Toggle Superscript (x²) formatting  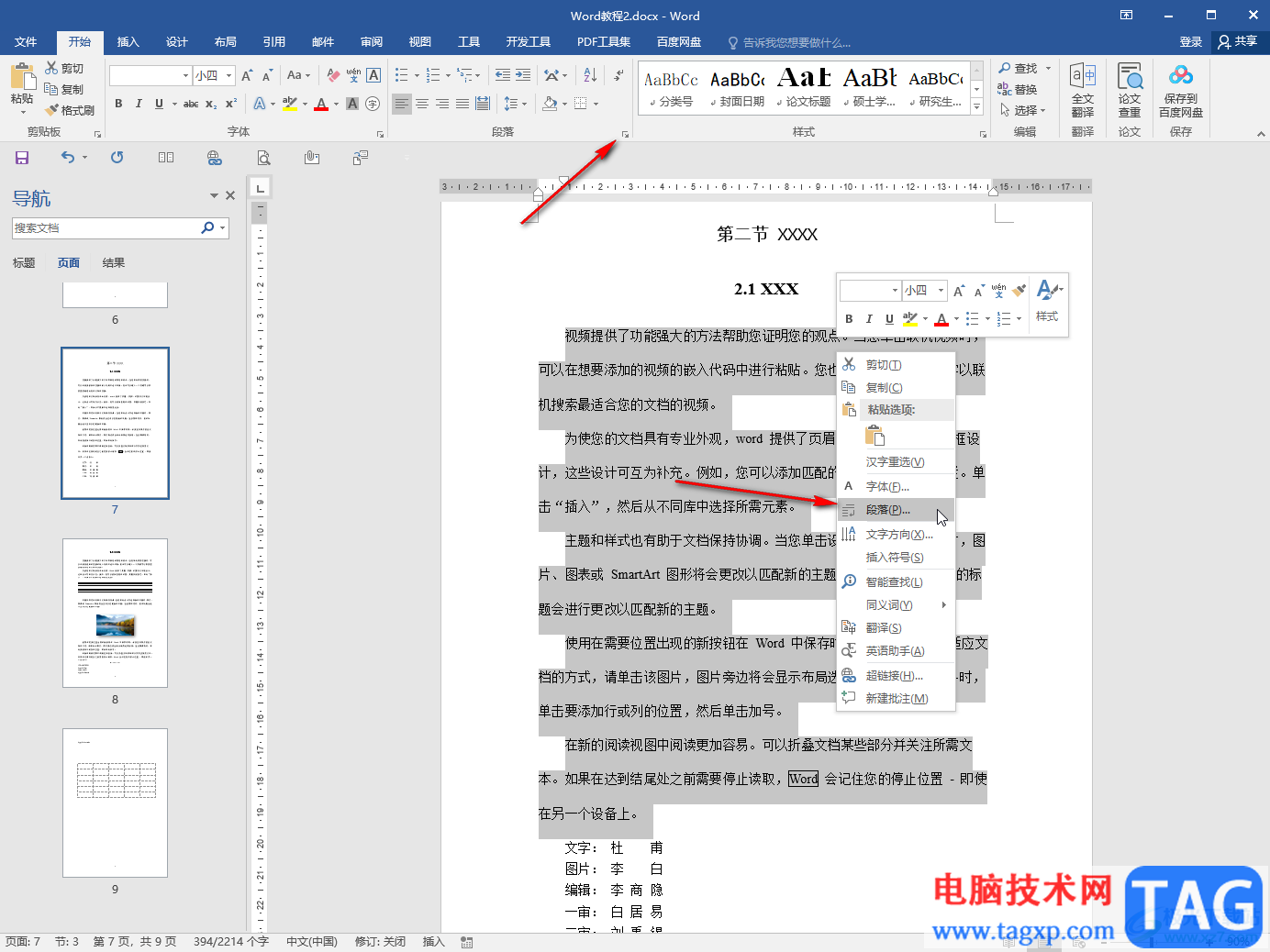pyautogui.click(x=231, y=104)
